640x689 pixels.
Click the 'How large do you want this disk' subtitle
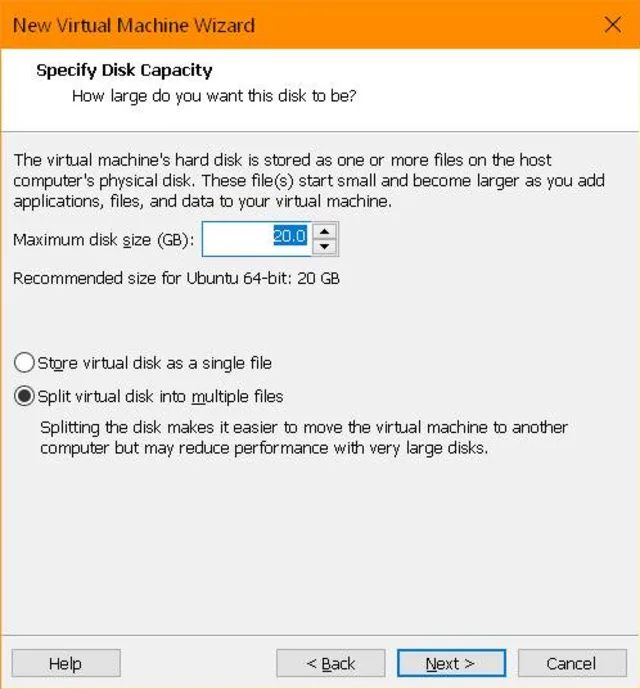click(x=214, y=96)
